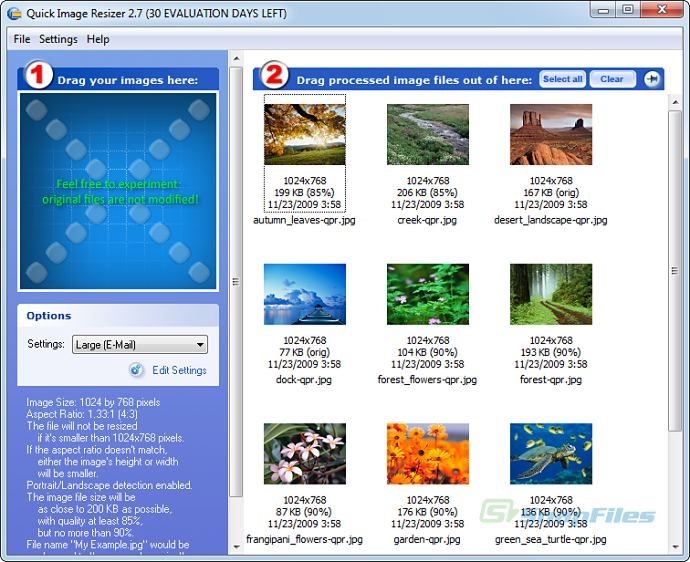
Task: Select the green_sea_turtle-qpr.jpg thumbnail
Action: pyautogui.click(x=550, y=454)
